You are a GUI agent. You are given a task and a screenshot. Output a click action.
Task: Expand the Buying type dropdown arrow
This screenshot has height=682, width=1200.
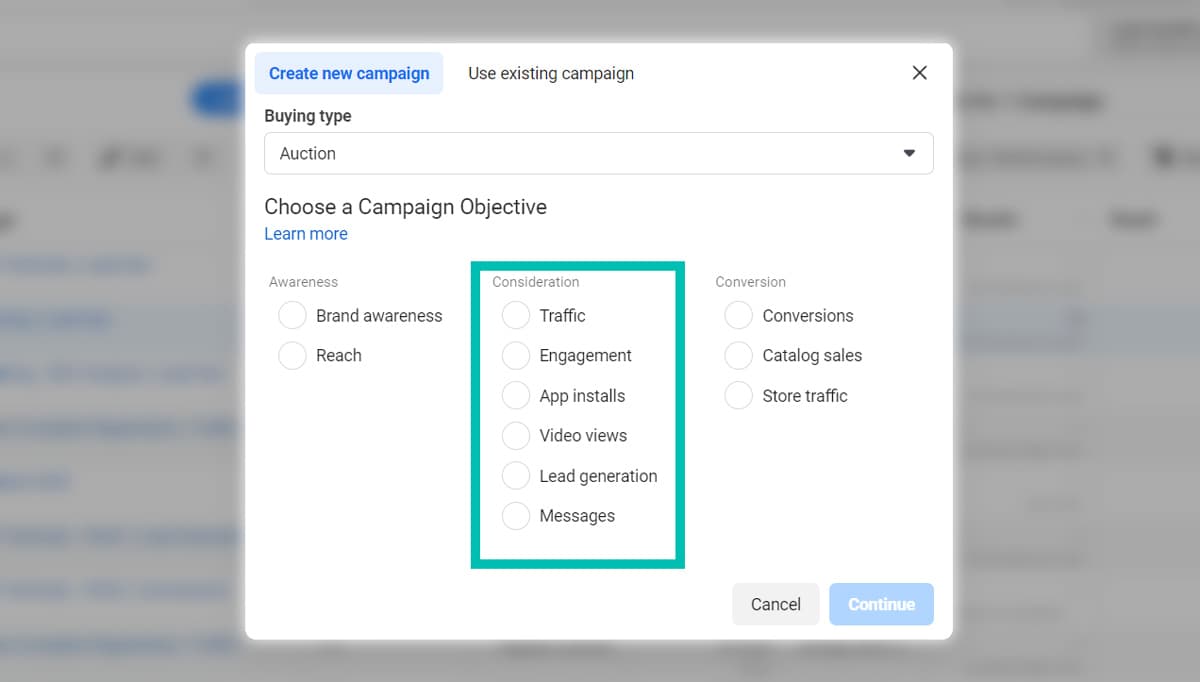click(x=909, y=153)
